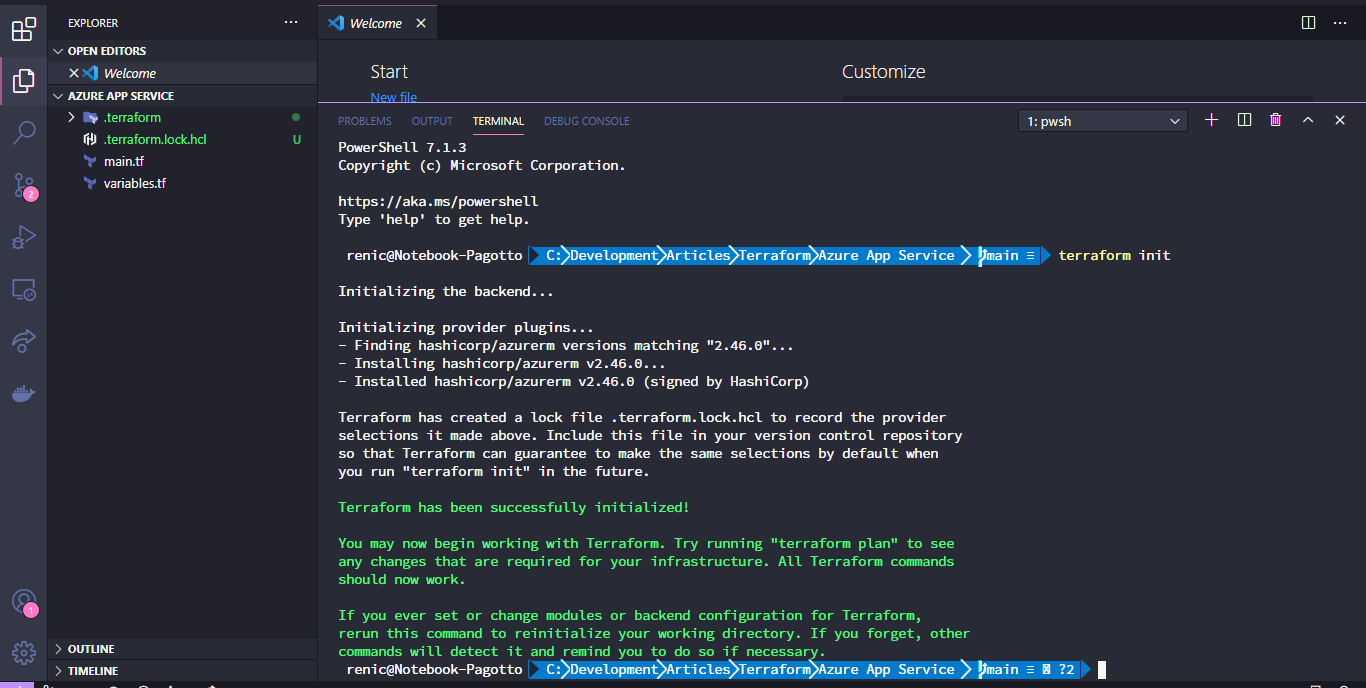Maximize the panel with up chevron

(x=1308, y=120)
